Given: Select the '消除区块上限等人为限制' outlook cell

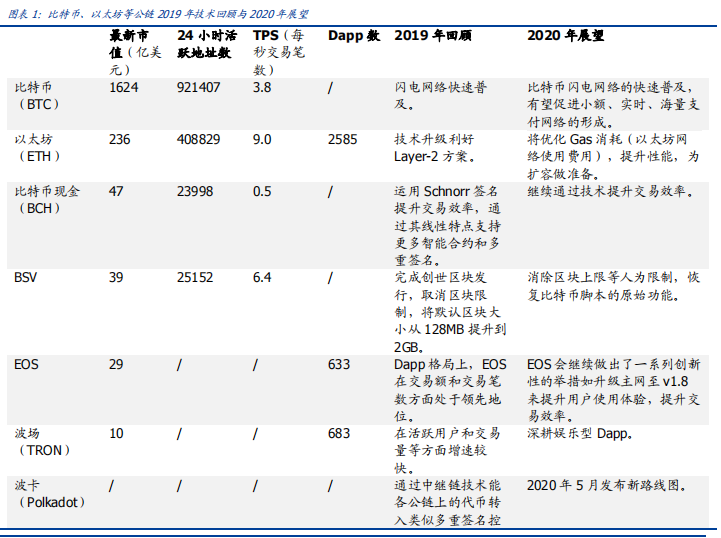Looking at the screenshot, I should (x=613, y=286).
